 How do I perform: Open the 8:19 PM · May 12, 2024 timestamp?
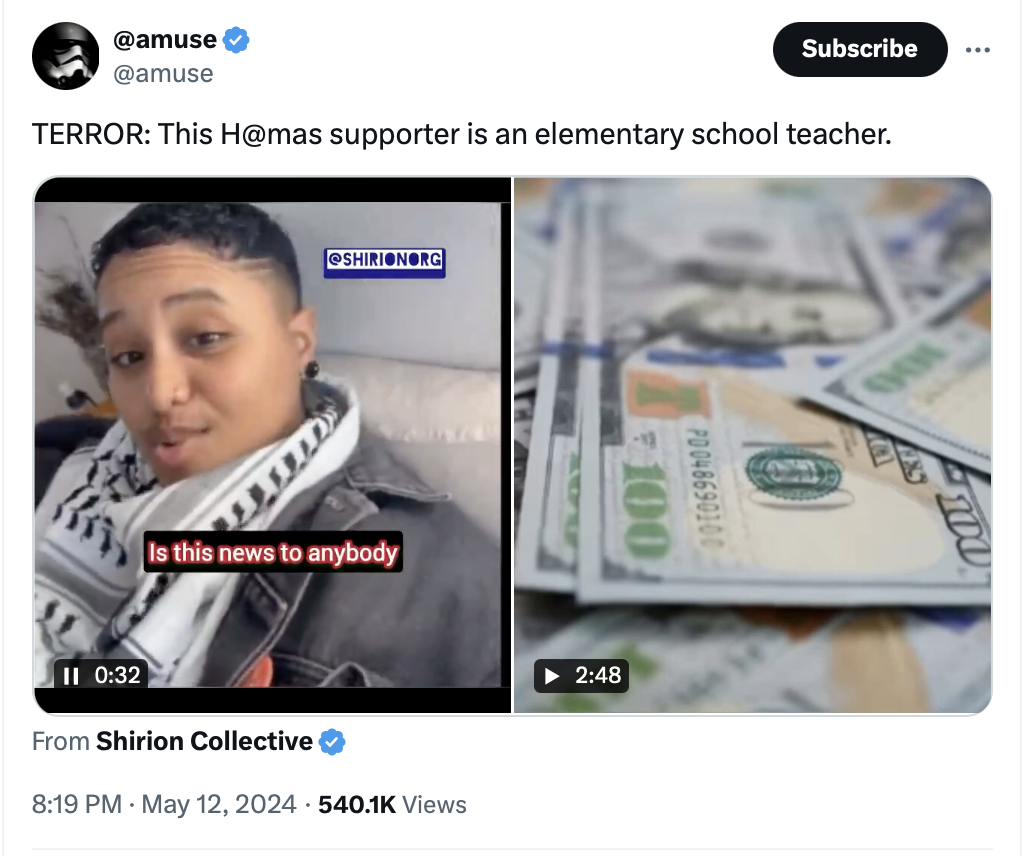click(x=164, y=804)
